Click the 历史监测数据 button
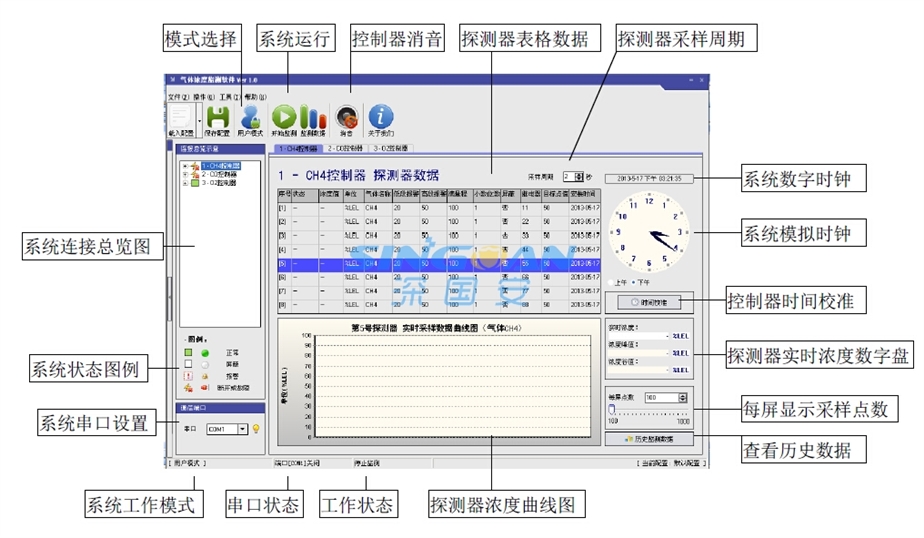The image size is (924, 538). click(x=648, y=439)
